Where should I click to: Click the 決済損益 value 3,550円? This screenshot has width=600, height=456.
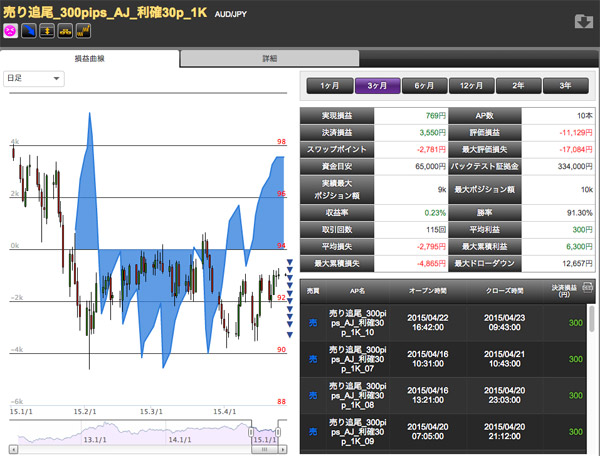(x=432, y=133)
